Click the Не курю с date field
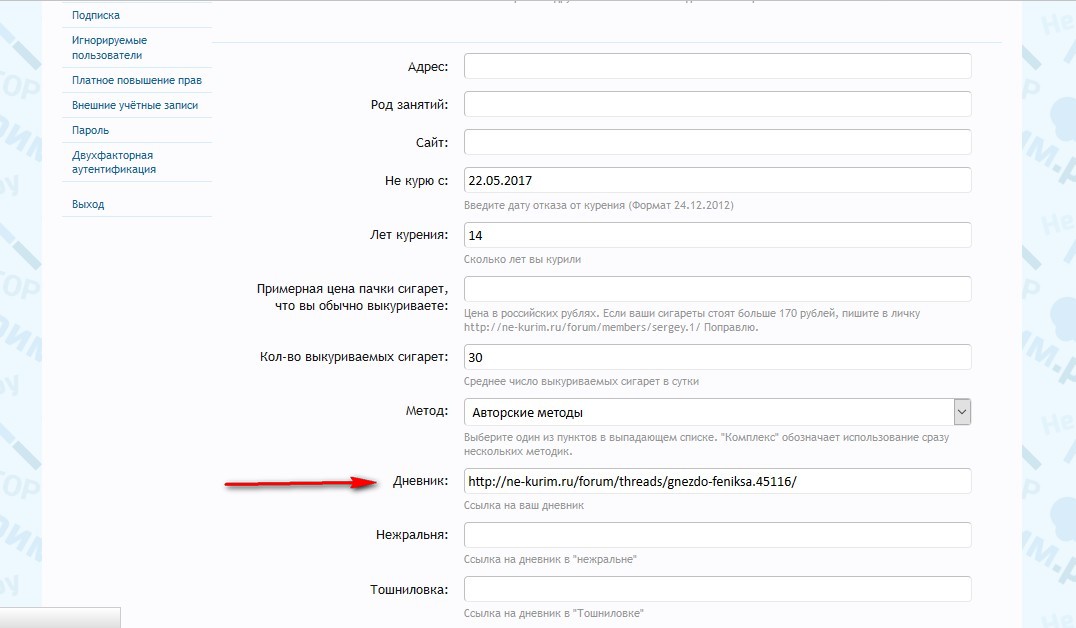This screenshot has width=1076, height=628. [x=717, y=181]
